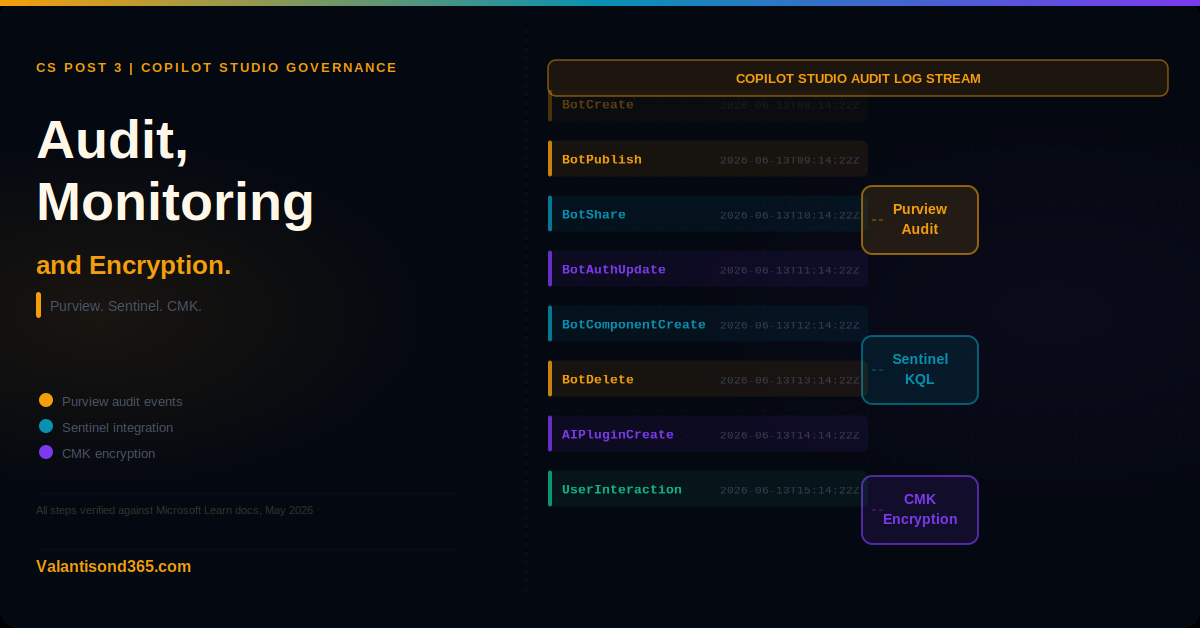Click the CMK encryption legend label

(108, 453)
